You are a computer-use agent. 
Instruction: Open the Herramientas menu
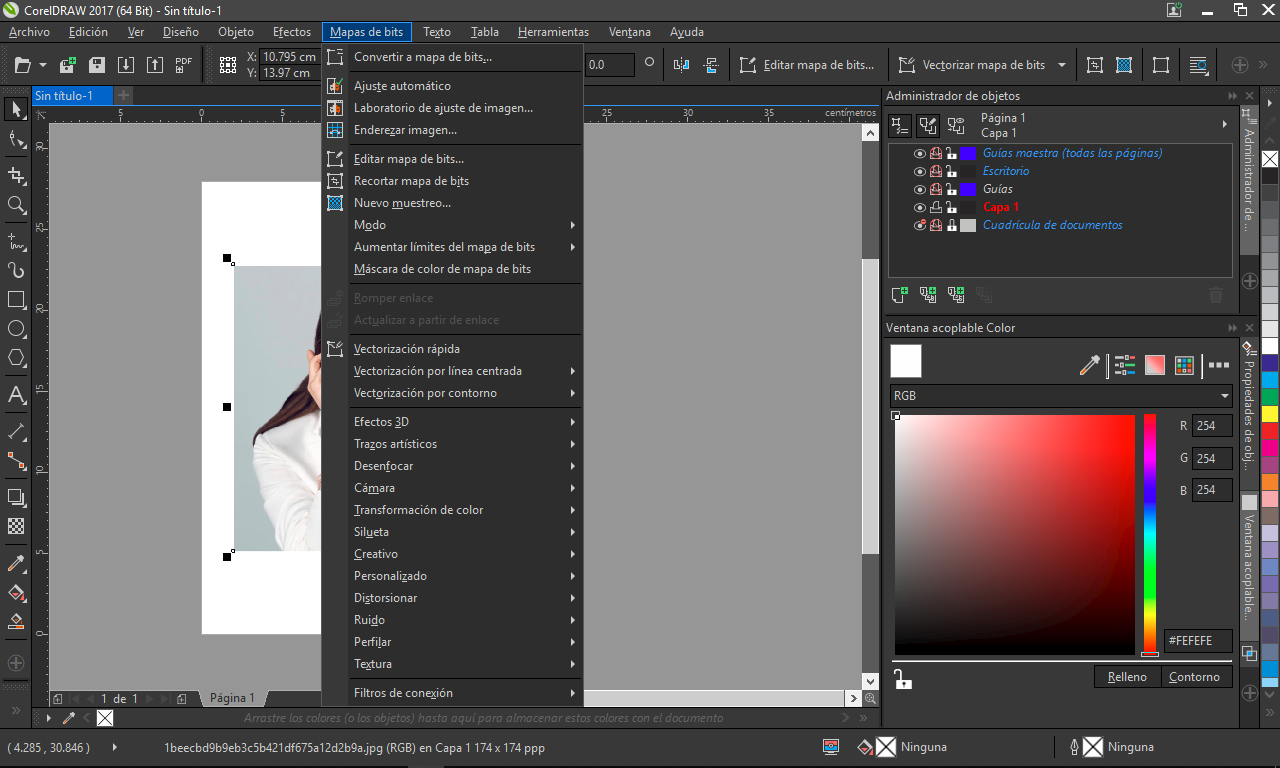pos(554,32)
